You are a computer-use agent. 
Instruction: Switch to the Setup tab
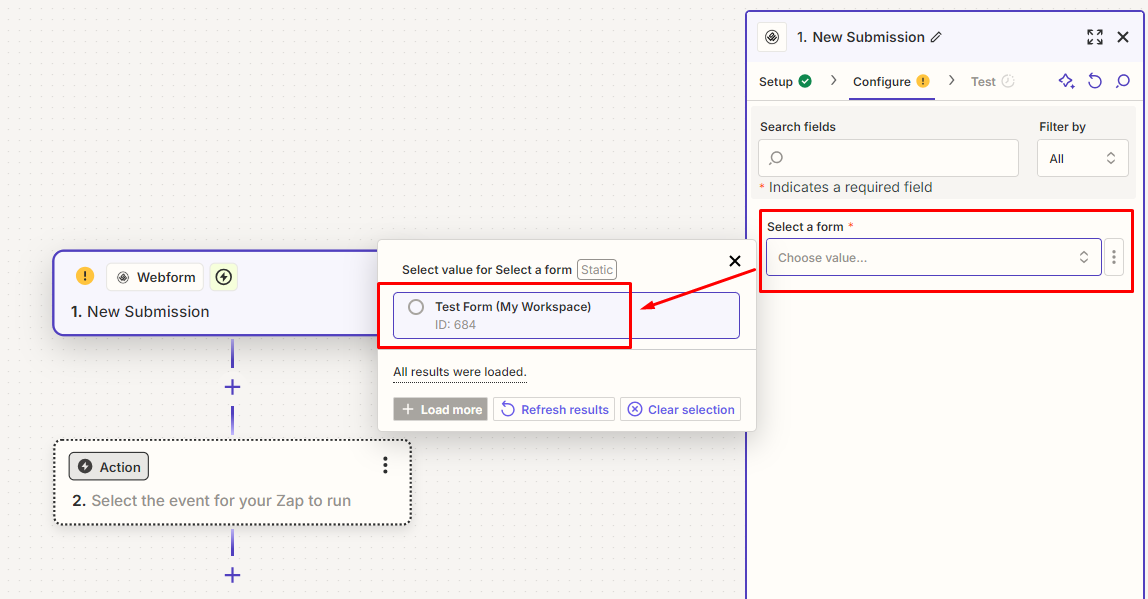click(x=786, y=81)
